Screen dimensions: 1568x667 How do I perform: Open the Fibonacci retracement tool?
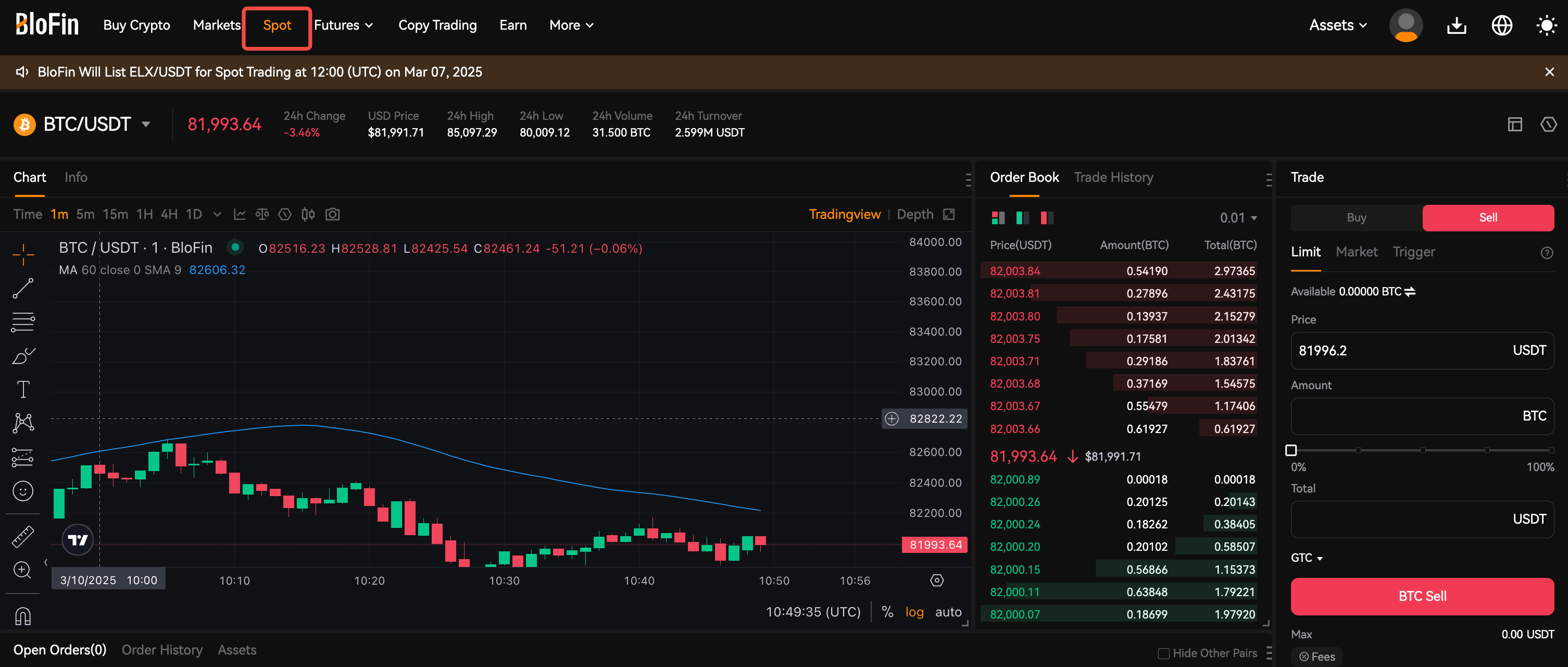coord(23,322)
